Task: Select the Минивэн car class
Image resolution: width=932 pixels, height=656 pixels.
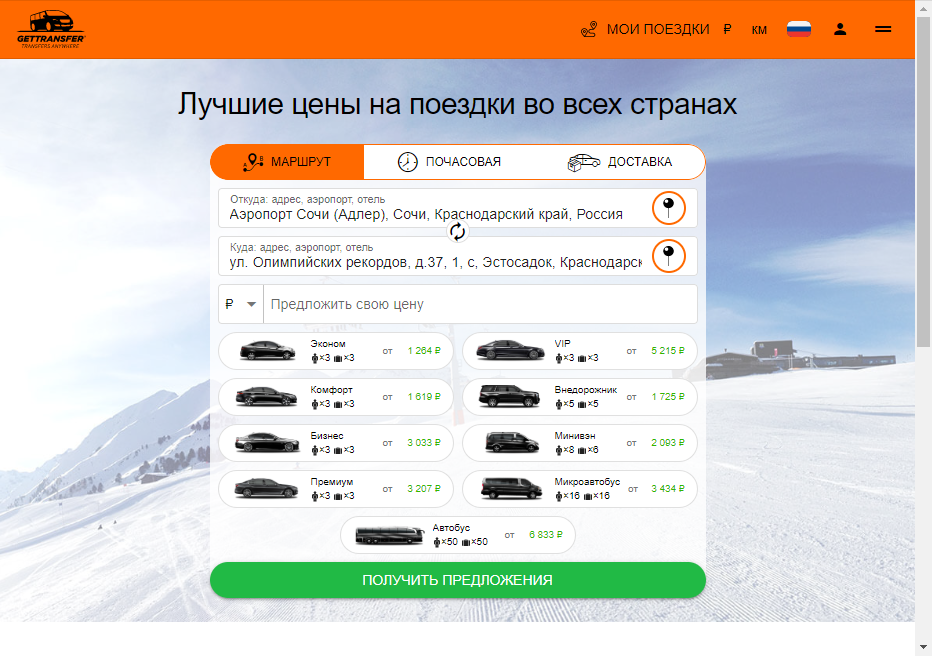Action: point(580,443)
